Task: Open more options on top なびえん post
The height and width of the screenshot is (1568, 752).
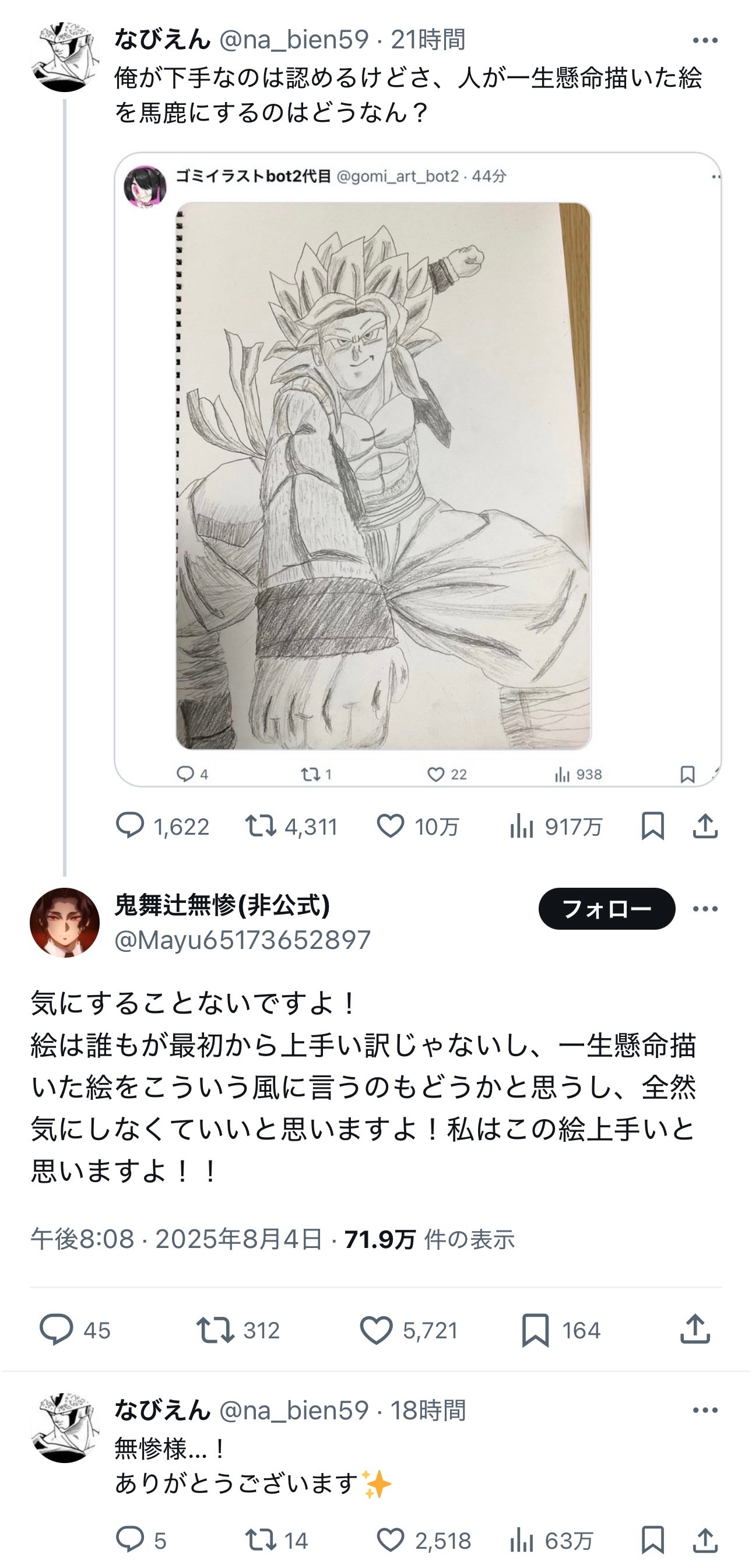Action: point(705,40)
